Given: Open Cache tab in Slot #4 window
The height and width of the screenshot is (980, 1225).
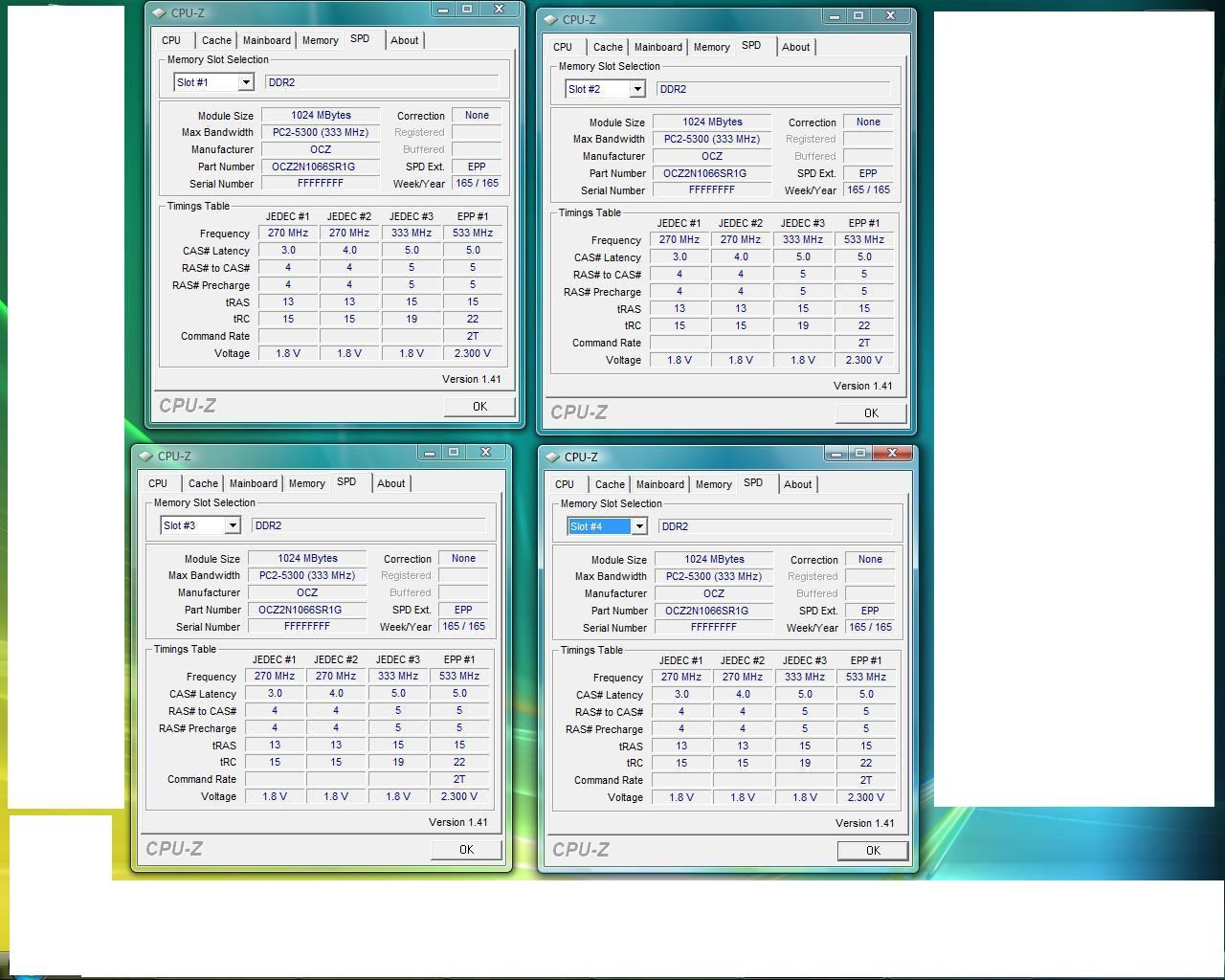Looking at the screenshot, I should (610, 484).
